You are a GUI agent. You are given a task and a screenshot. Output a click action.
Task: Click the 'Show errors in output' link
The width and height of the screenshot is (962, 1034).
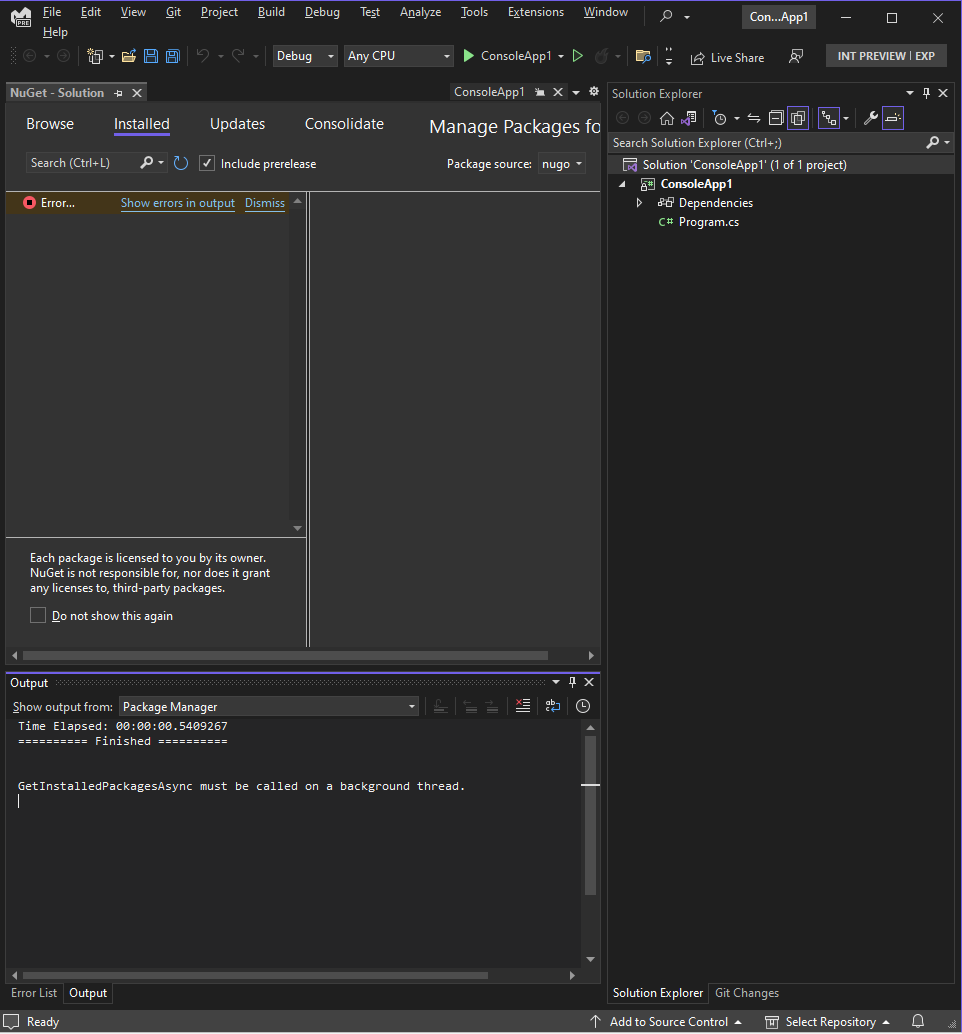[x=177, y=203]
